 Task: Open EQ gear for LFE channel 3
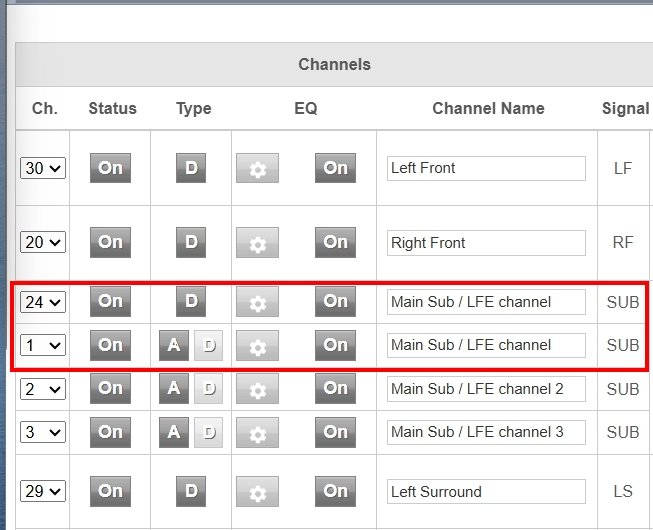pyautogui.click(x=257, y=432)
